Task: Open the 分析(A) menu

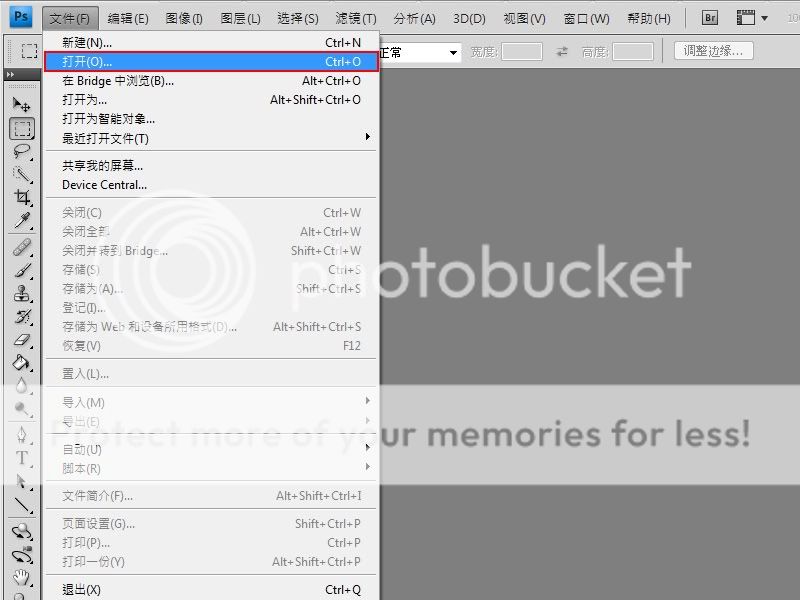Action: [x=414, y=19]
